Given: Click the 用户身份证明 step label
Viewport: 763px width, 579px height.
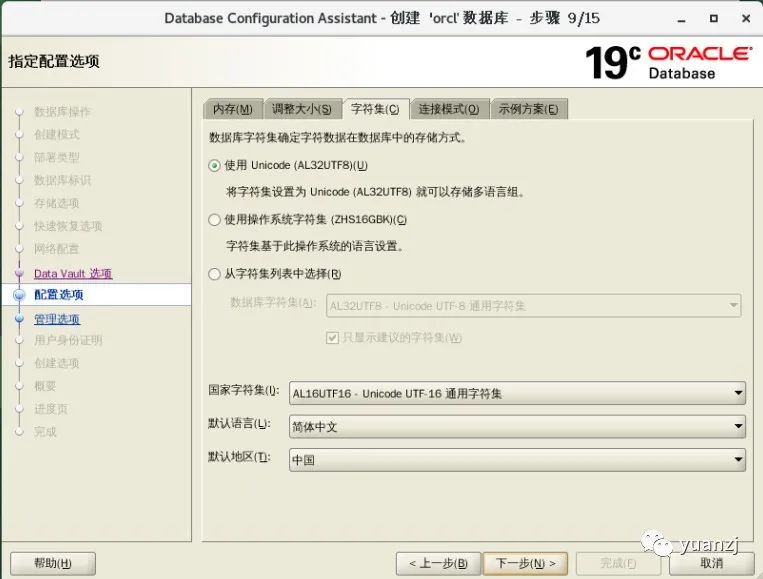Looking at the screenshot, I should (68, 340).
